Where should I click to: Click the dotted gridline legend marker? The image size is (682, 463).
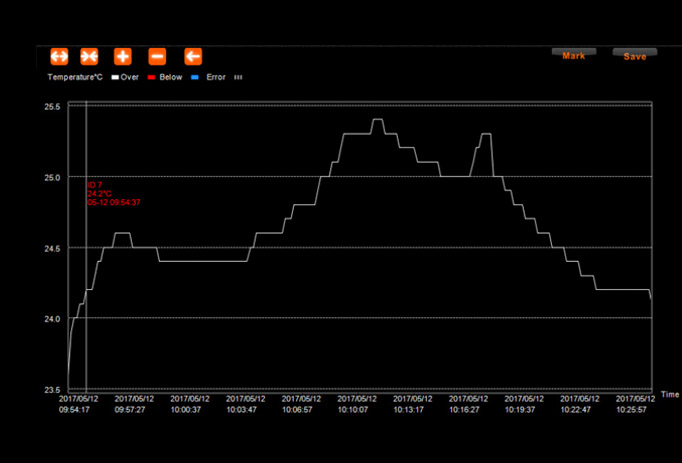(x=238, y=76)
